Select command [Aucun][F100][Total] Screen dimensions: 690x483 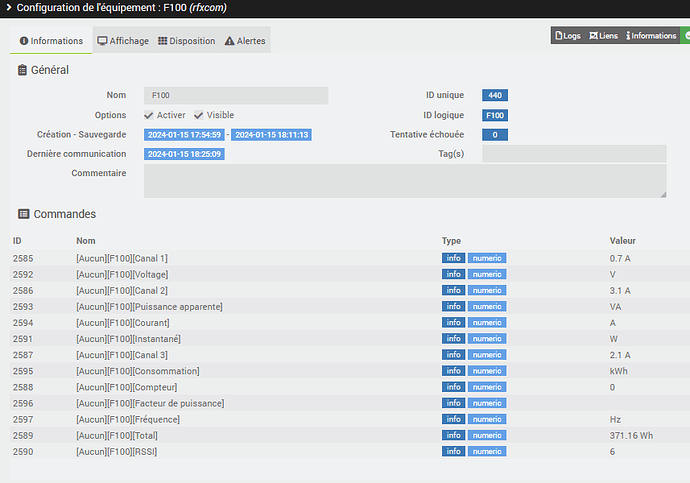[117, 435]
